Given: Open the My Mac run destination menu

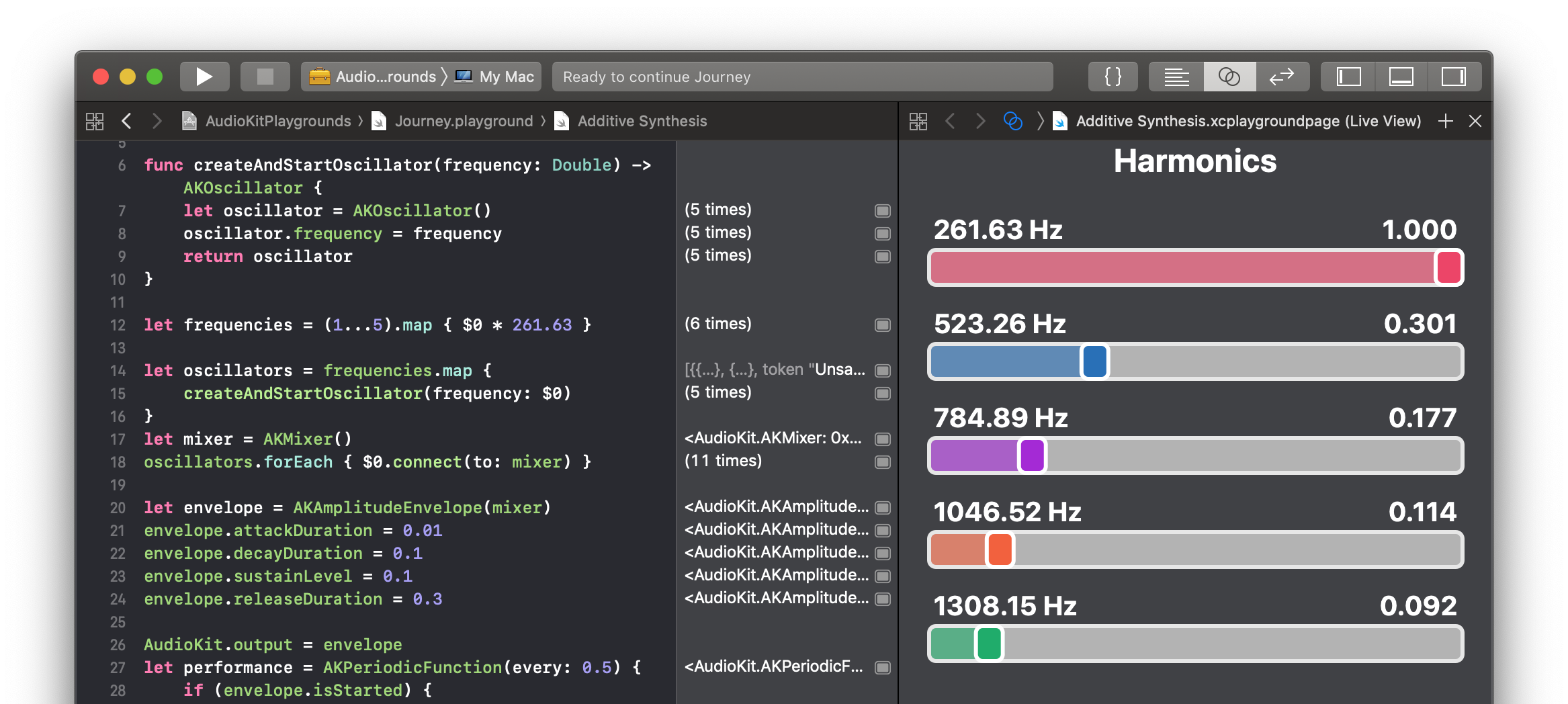Looking at the screenshot, I should pos(495,76).
